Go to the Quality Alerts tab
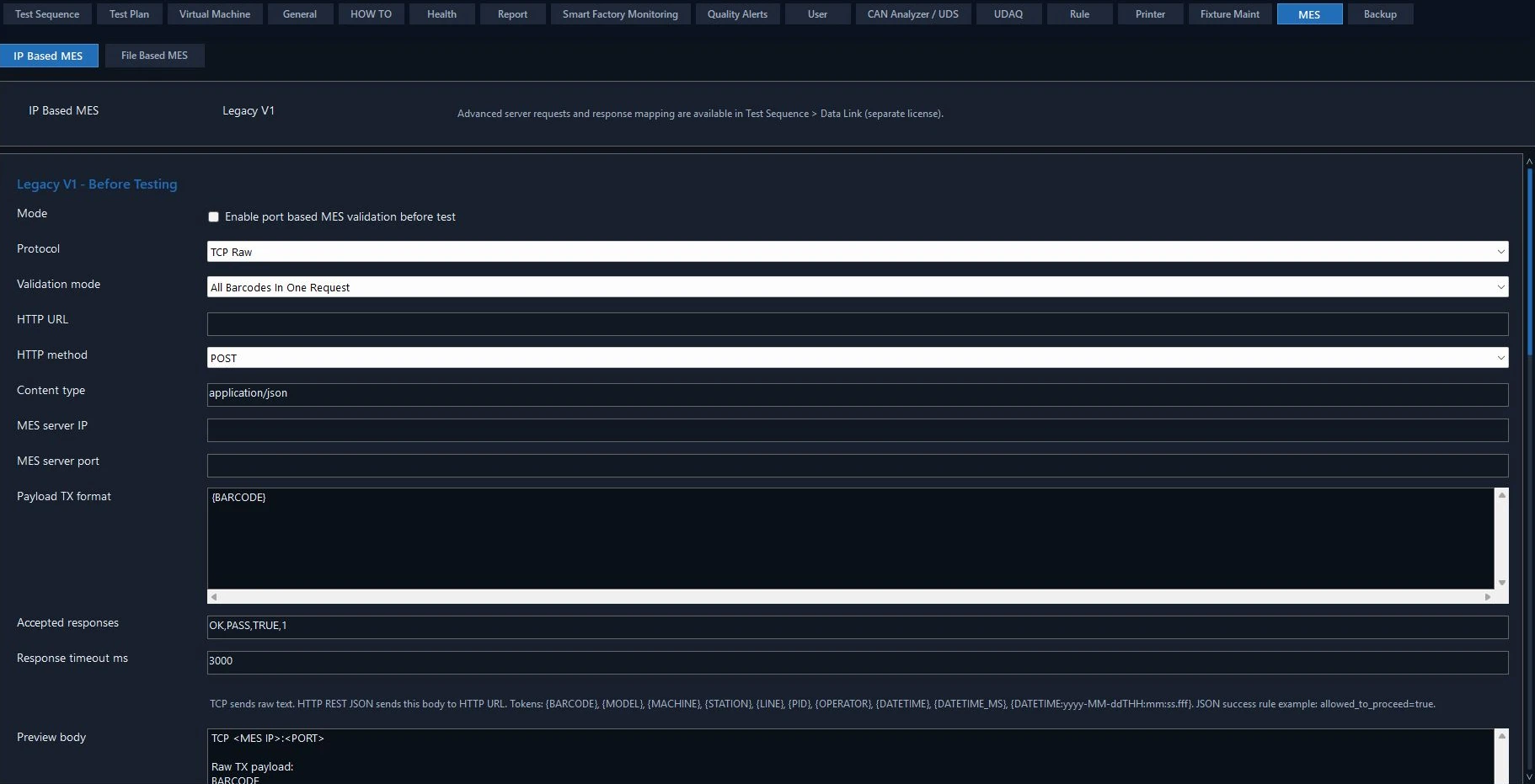 click(x=737, y=14)
